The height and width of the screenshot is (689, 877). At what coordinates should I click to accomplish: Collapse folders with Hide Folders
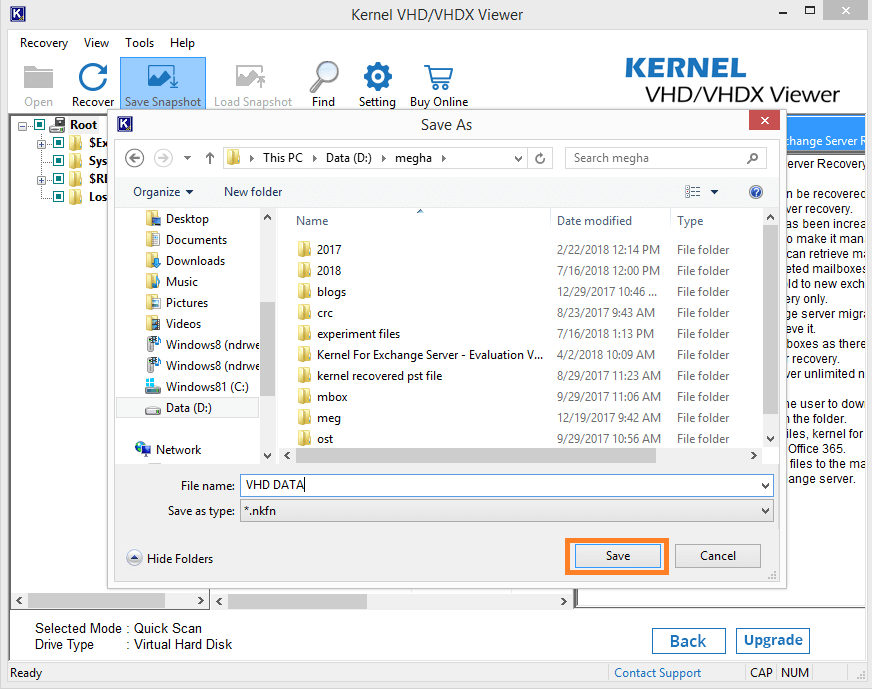[170, 558]
